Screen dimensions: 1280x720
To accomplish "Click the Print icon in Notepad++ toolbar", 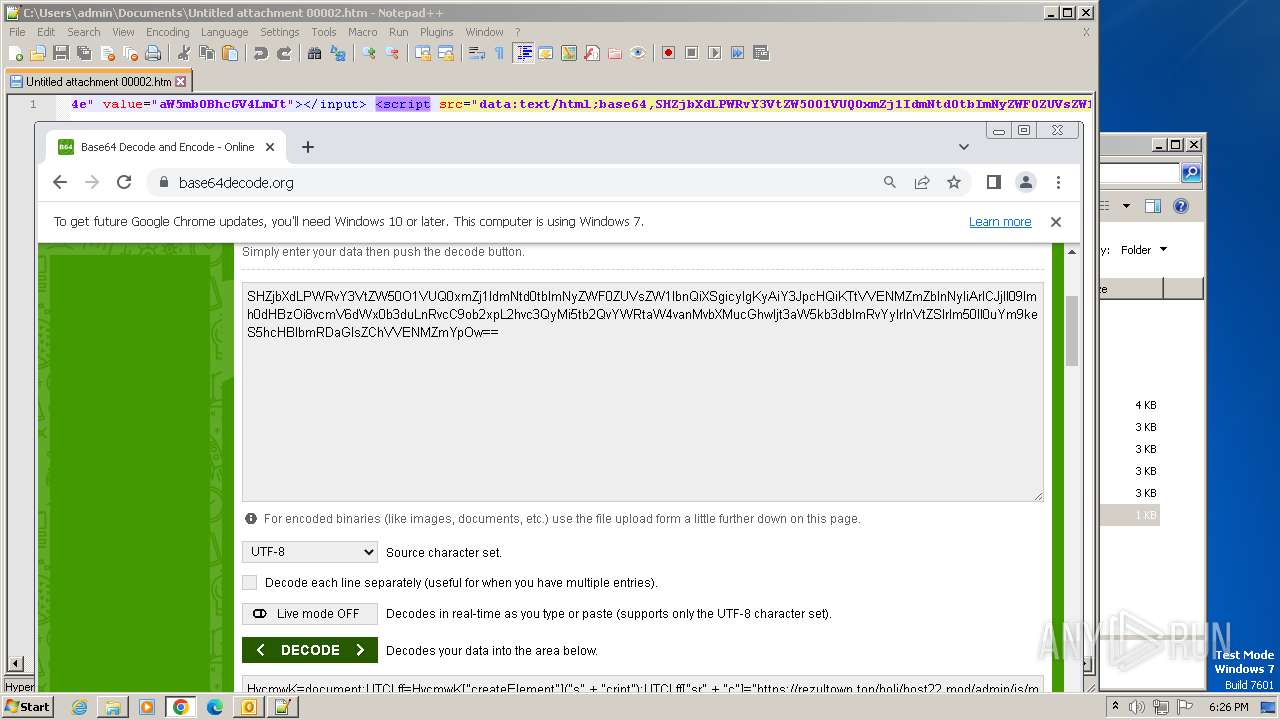I will tap(153, 53).
